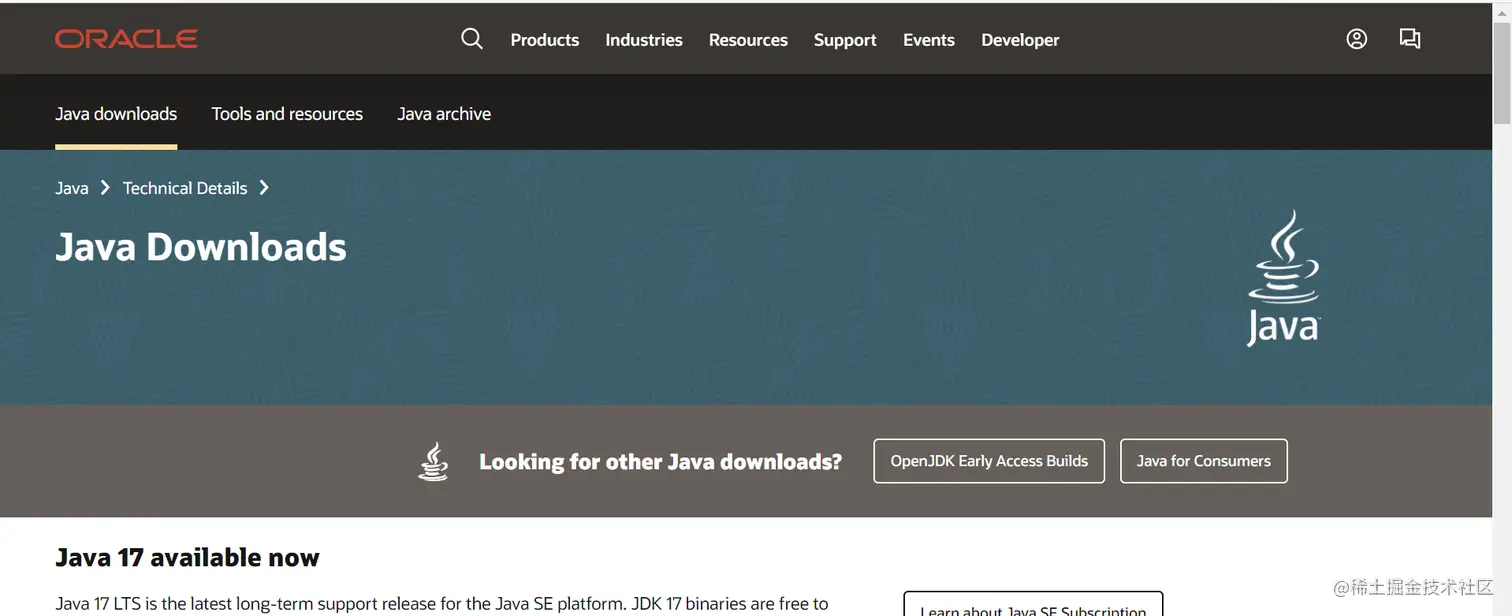This screenshot has width=1512, height=616.
Task: Open the Support menu
Action: (x=845, y=40)
